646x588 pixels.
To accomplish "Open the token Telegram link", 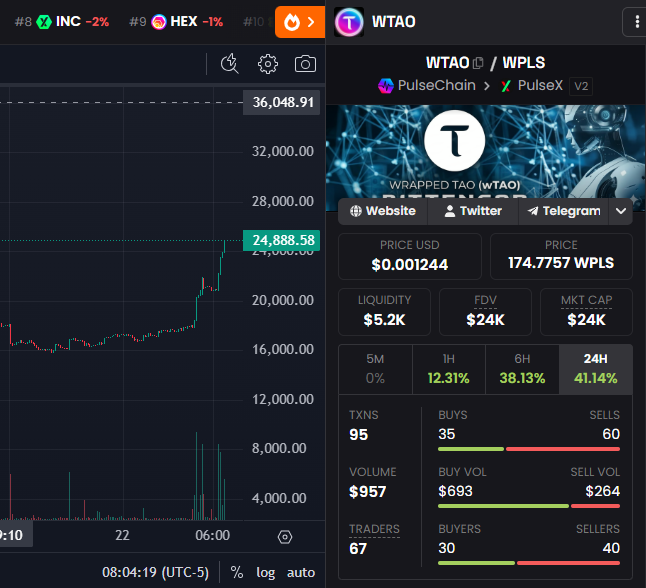I will pyautogui.click(x=564, y=211).
